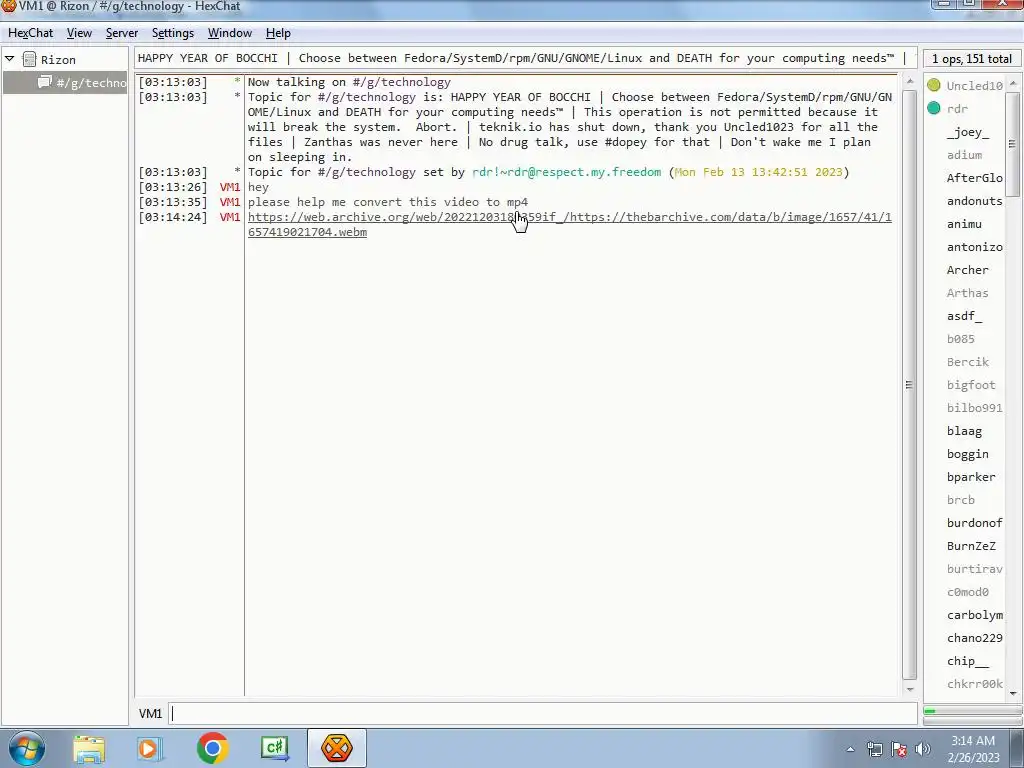Collapse the Rizon server tree
1024x768 pixels.
point(10,59)
